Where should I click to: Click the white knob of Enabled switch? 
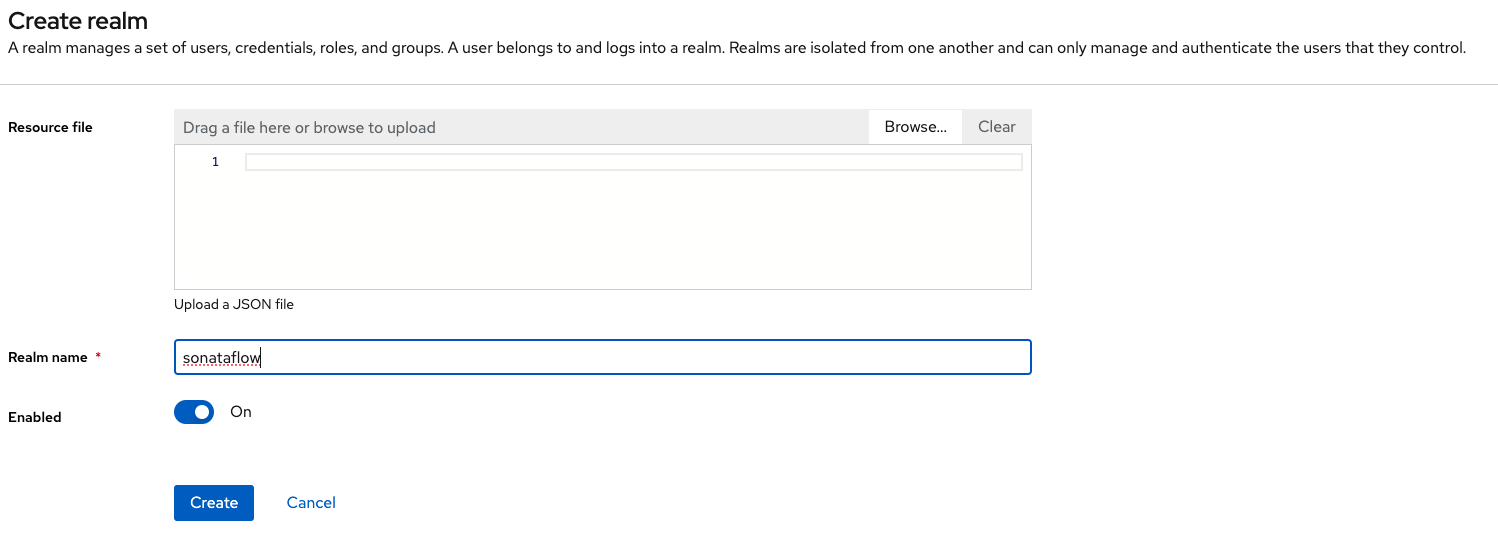[x=203, y=412]
